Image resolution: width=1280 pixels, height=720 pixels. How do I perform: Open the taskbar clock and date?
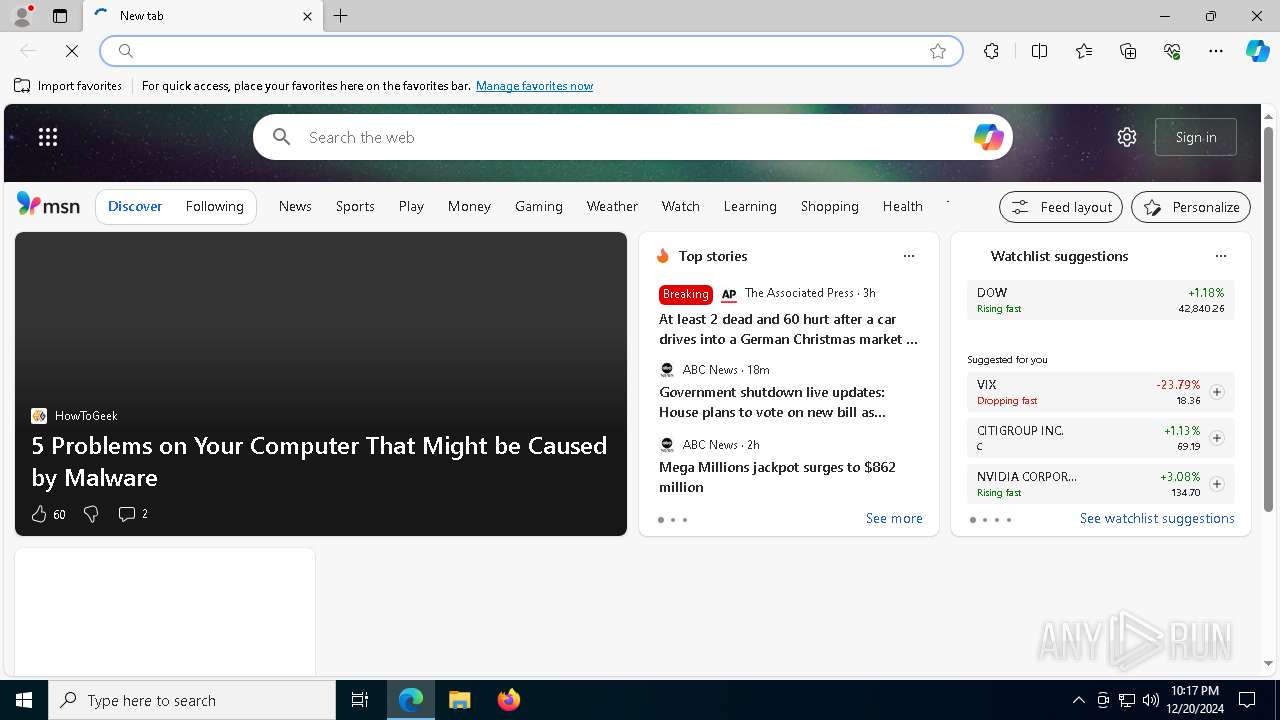pyautogui.click(x=1194, y=700)
